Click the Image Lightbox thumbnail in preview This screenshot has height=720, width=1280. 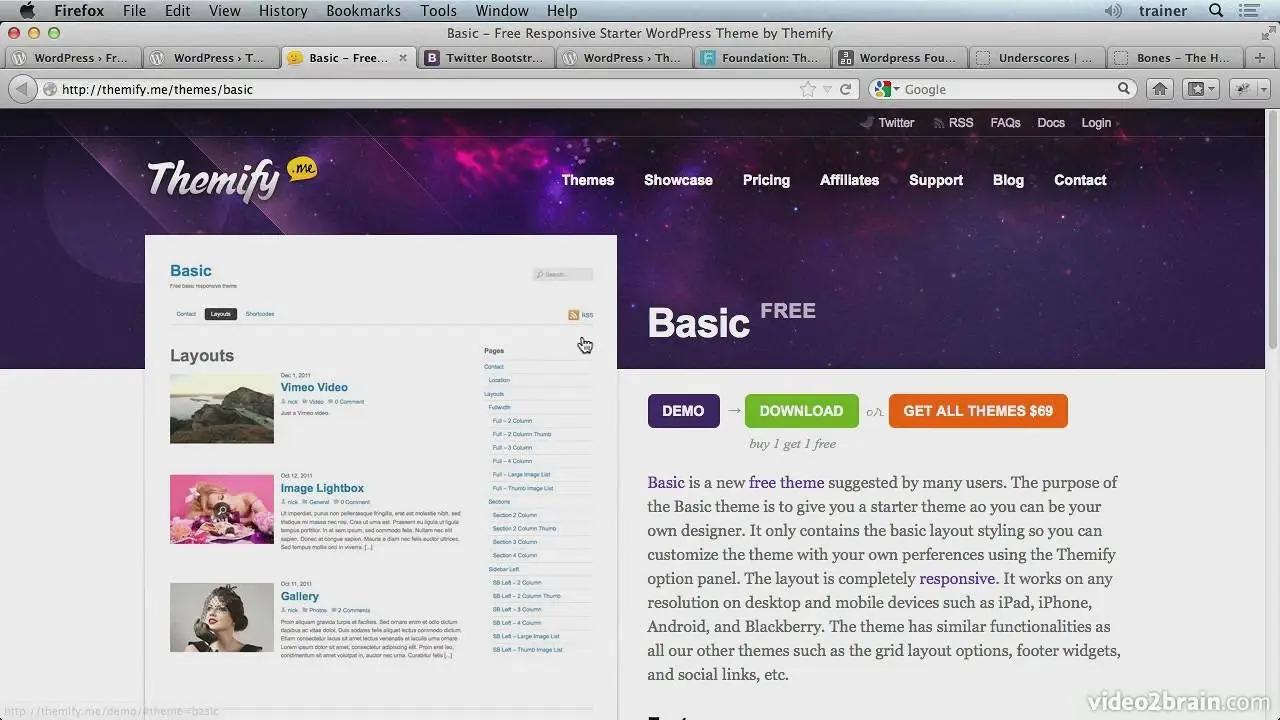pos(222,509)
